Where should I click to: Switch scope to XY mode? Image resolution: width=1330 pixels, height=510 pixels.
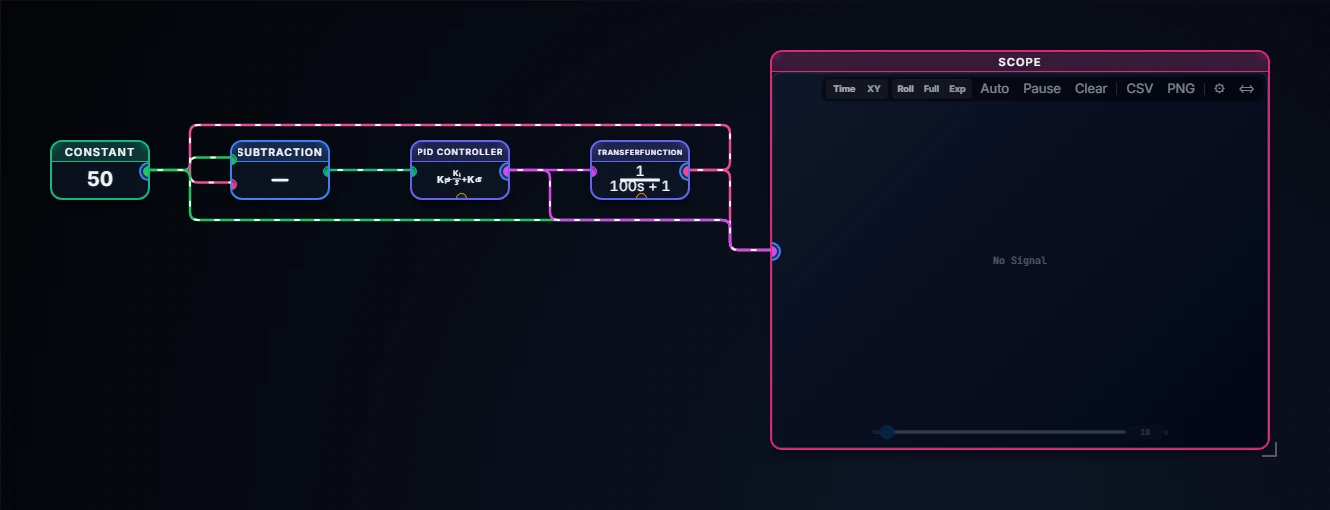(x=874, y=89)
